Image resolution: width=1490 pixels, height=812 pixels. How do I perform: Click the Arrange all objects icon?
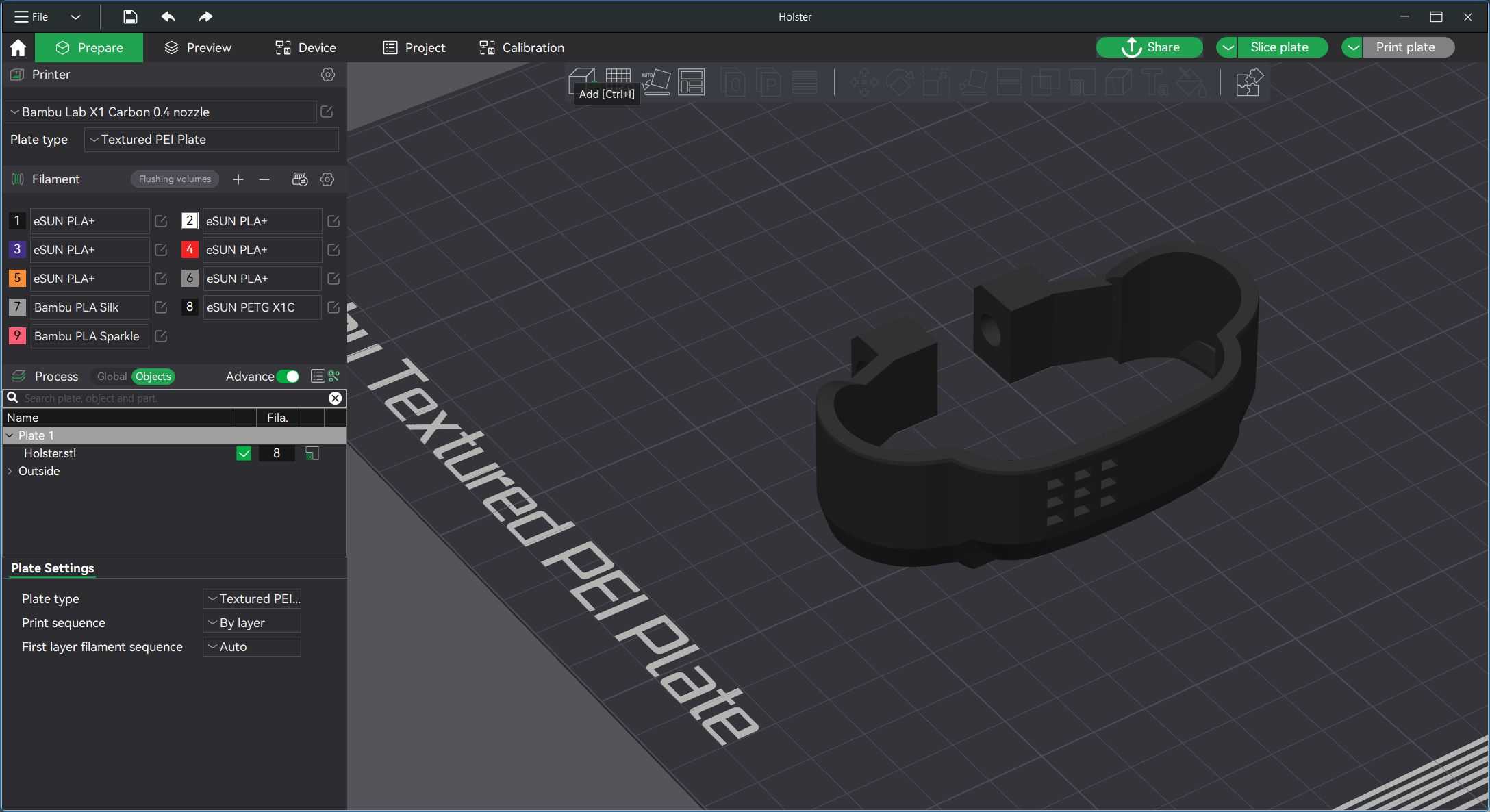(x=692, y=82)
